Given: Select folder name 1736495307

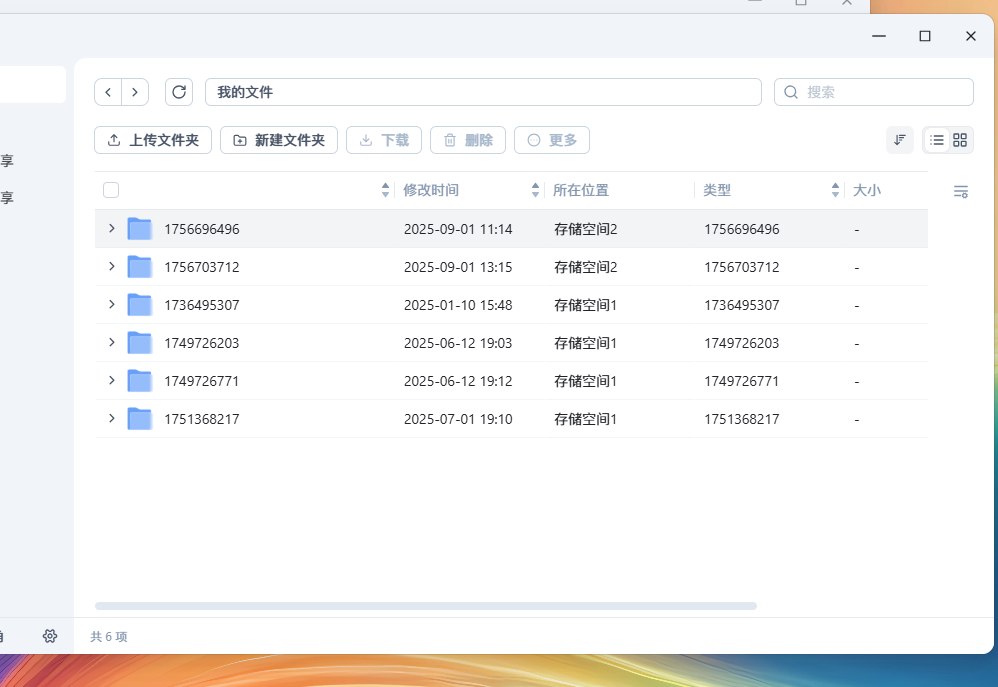Looking at the screenshot, I should [202, 306].
